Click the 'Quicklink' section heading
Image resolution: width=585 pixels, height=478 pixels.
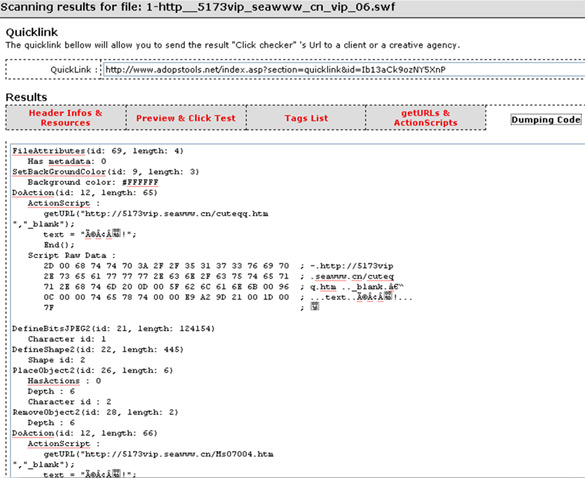(32, 32)
